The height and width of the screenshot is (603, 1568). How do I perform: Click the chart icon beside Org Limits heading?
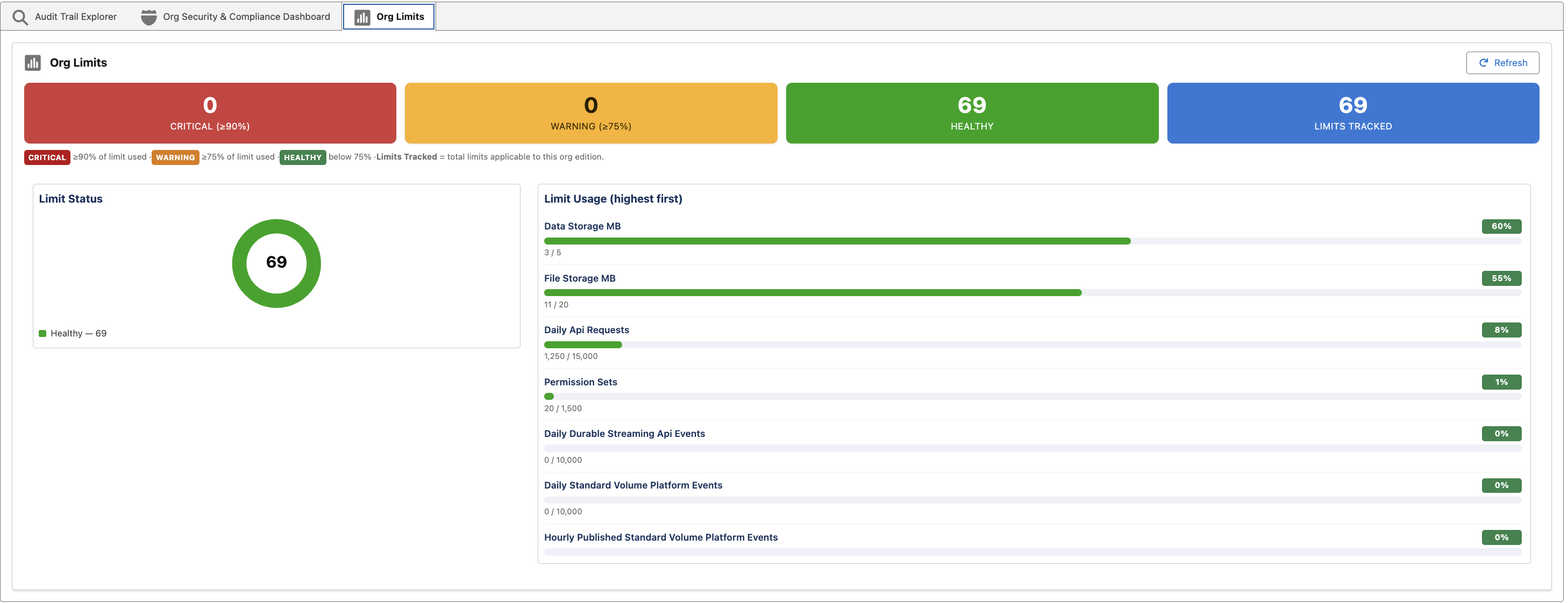pyautogui.click(x=33, y=63)
